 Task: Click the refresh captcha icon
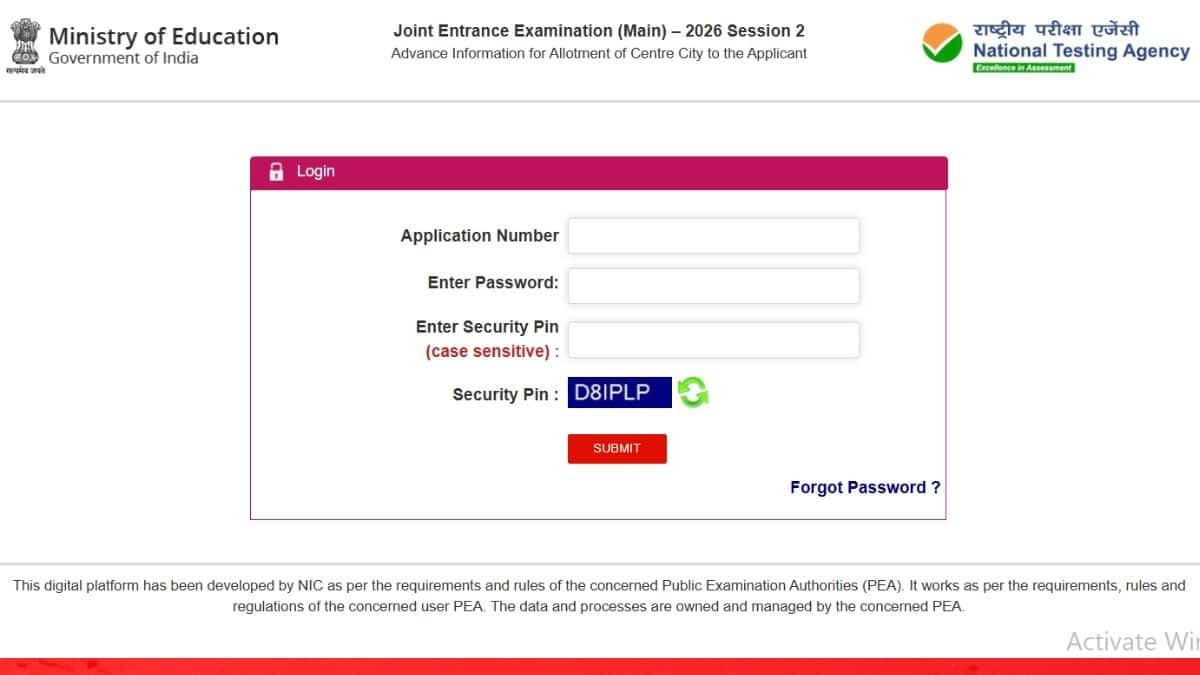(x=693, y=392)
